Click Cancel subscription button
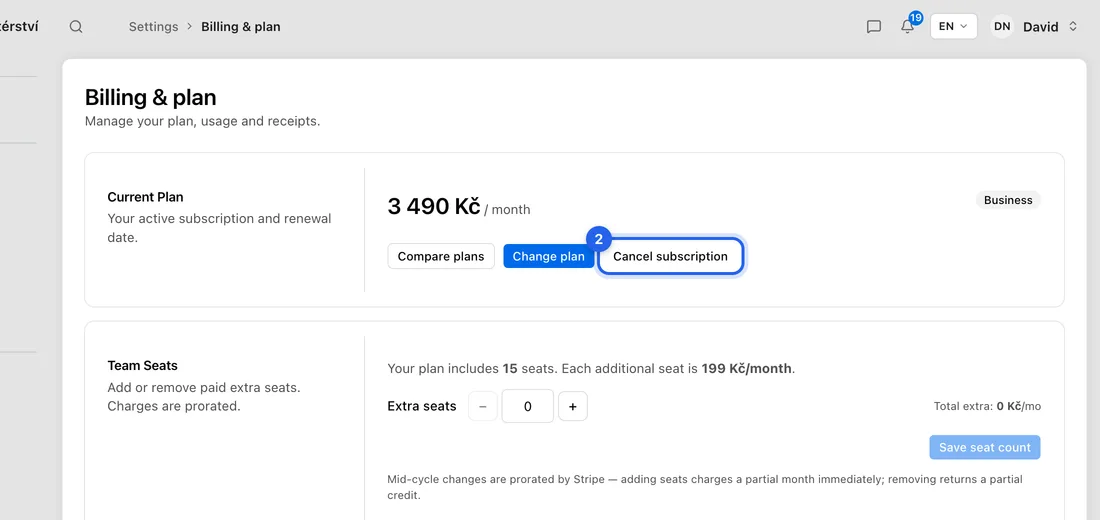The width and height of the screenshot is (1100, 520). [670, 256]
